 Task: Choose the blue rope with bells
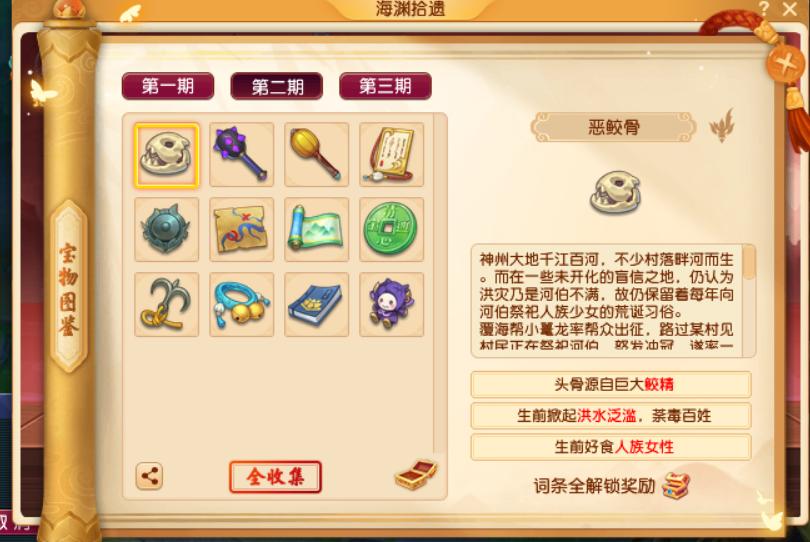tap(241, 304)
